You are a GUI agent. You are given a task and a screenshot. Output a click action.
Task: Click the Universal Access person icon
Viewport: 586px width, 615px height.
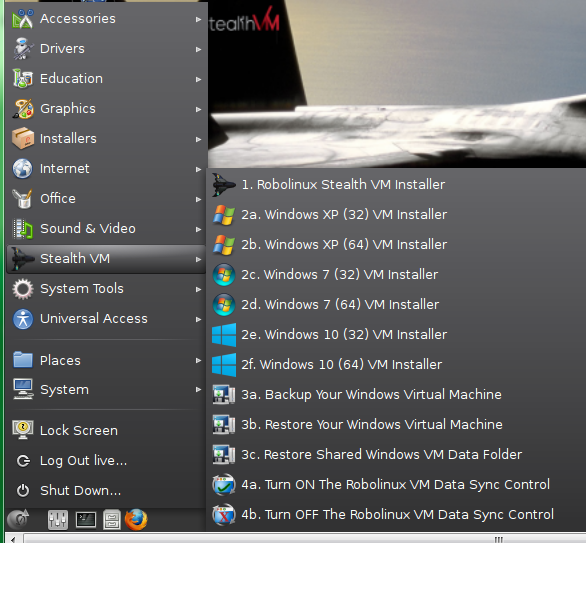(22, 318)
